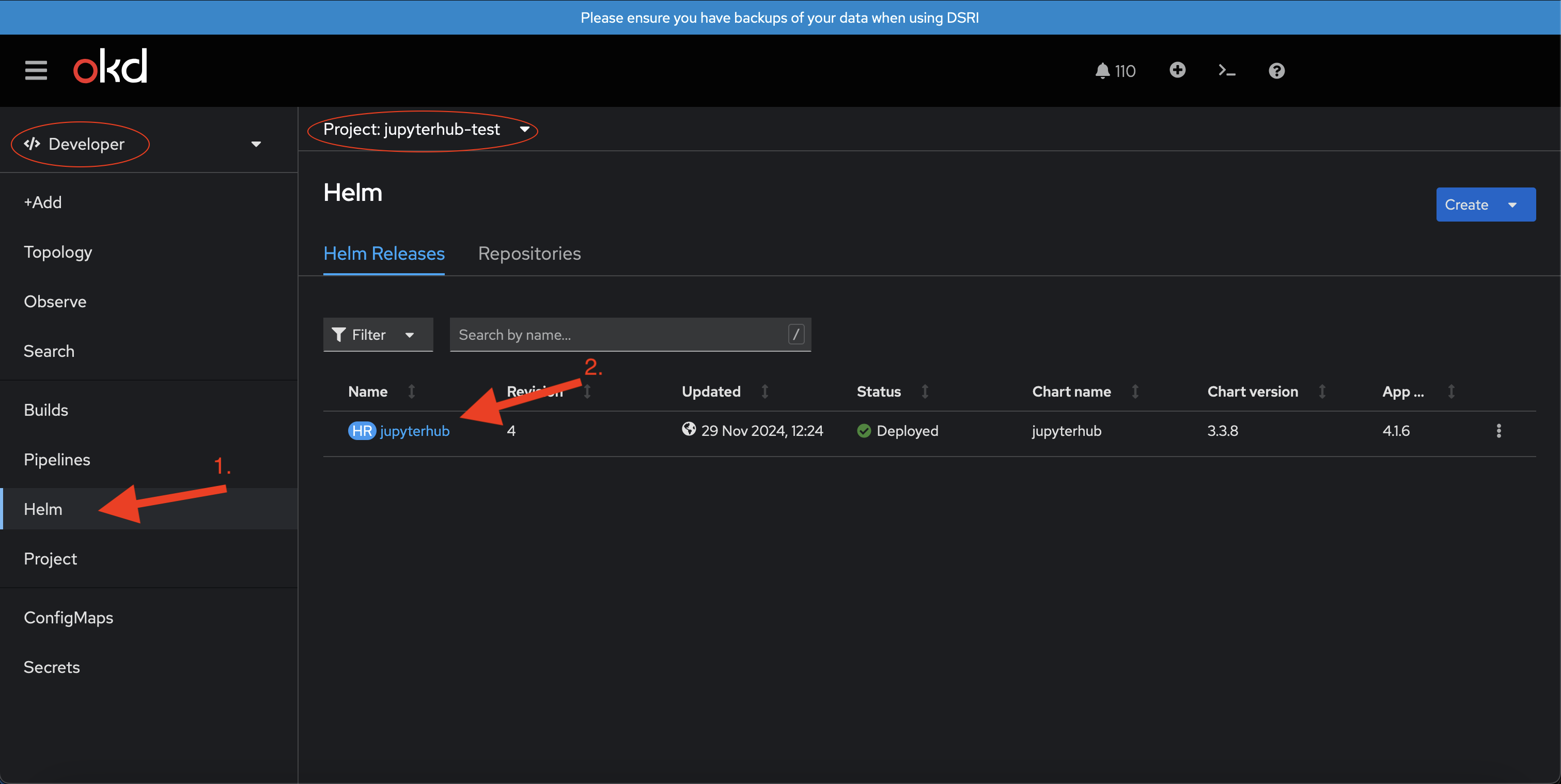Toggle the hamburger navigation menu

[36, 70]
